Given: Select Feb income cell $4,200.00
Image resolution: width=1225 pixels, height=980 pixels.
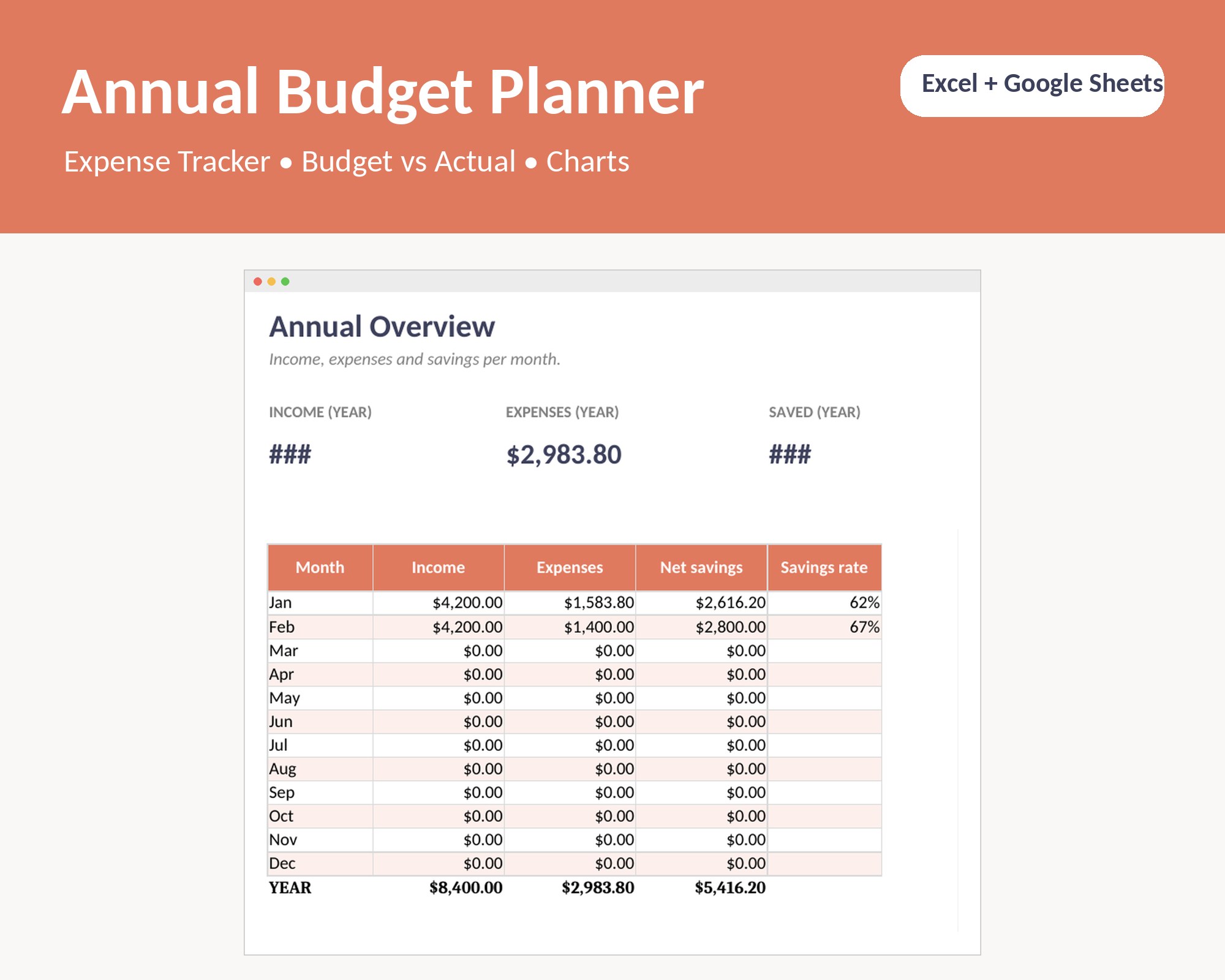Looking at the screenshot, I should [x=439, y=627].
